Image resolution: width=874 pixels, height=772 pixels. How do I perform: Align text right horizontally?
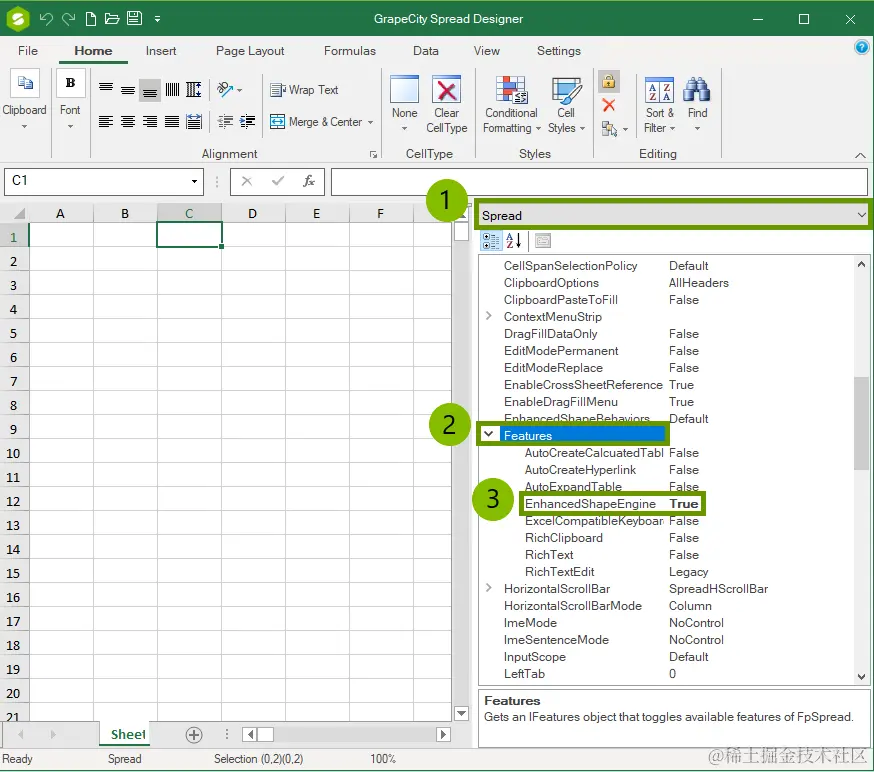[x=150, y=122]
